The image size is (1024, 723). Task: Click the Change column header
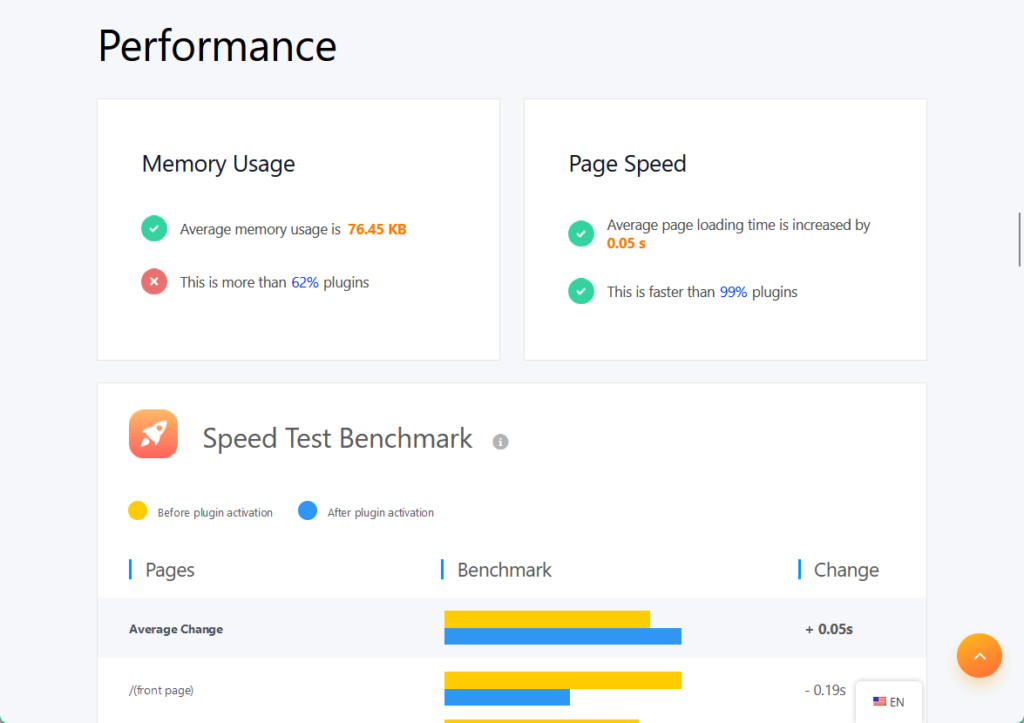[846, 570]
